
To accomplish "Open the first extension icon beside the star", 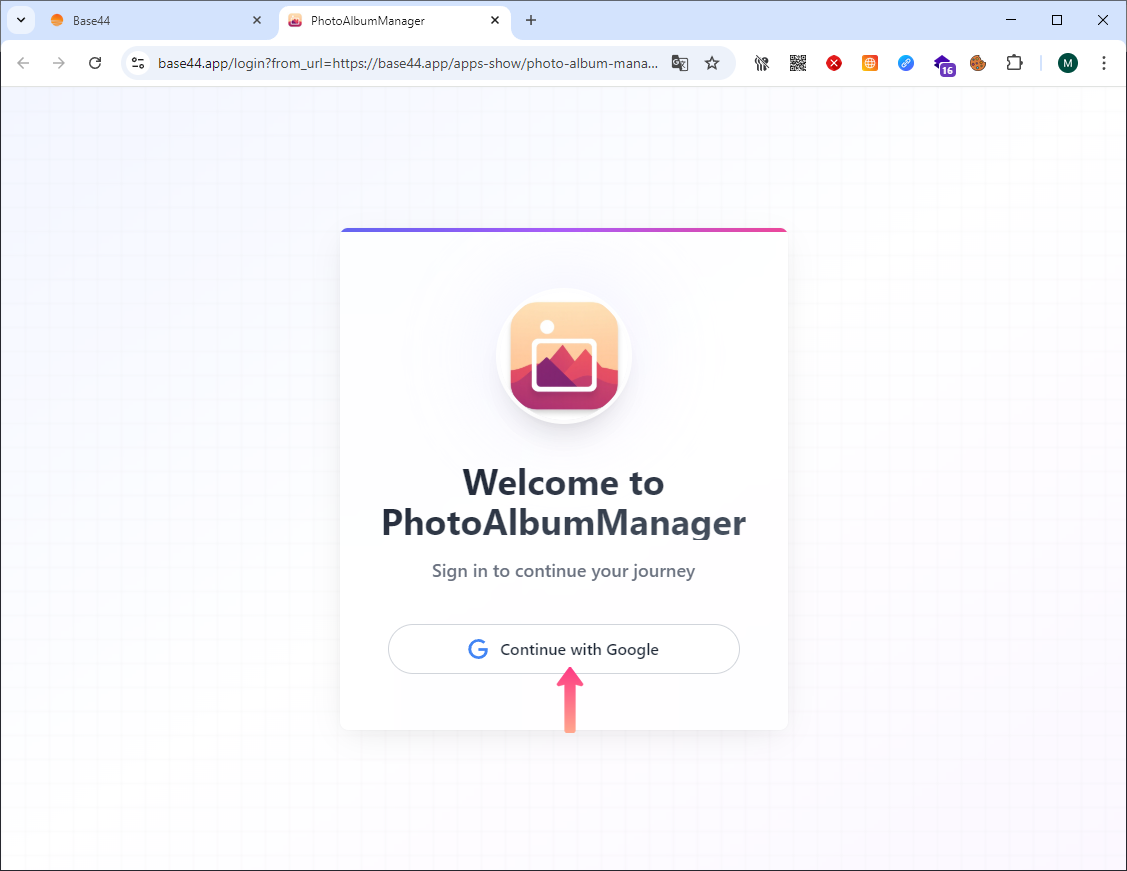I will coord(762,63).
